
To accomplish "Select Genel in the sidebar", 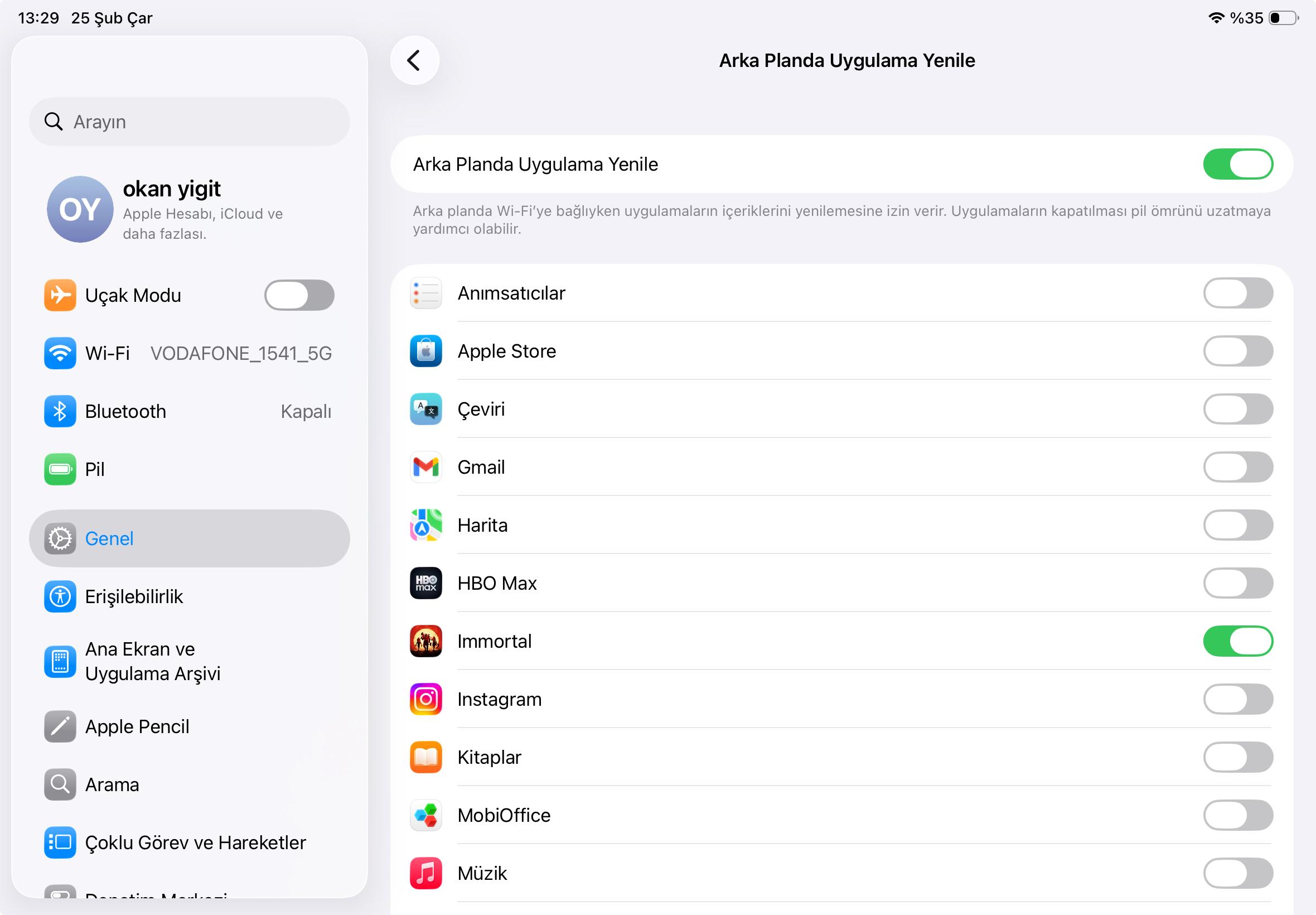I will click(x=189, y=538).
